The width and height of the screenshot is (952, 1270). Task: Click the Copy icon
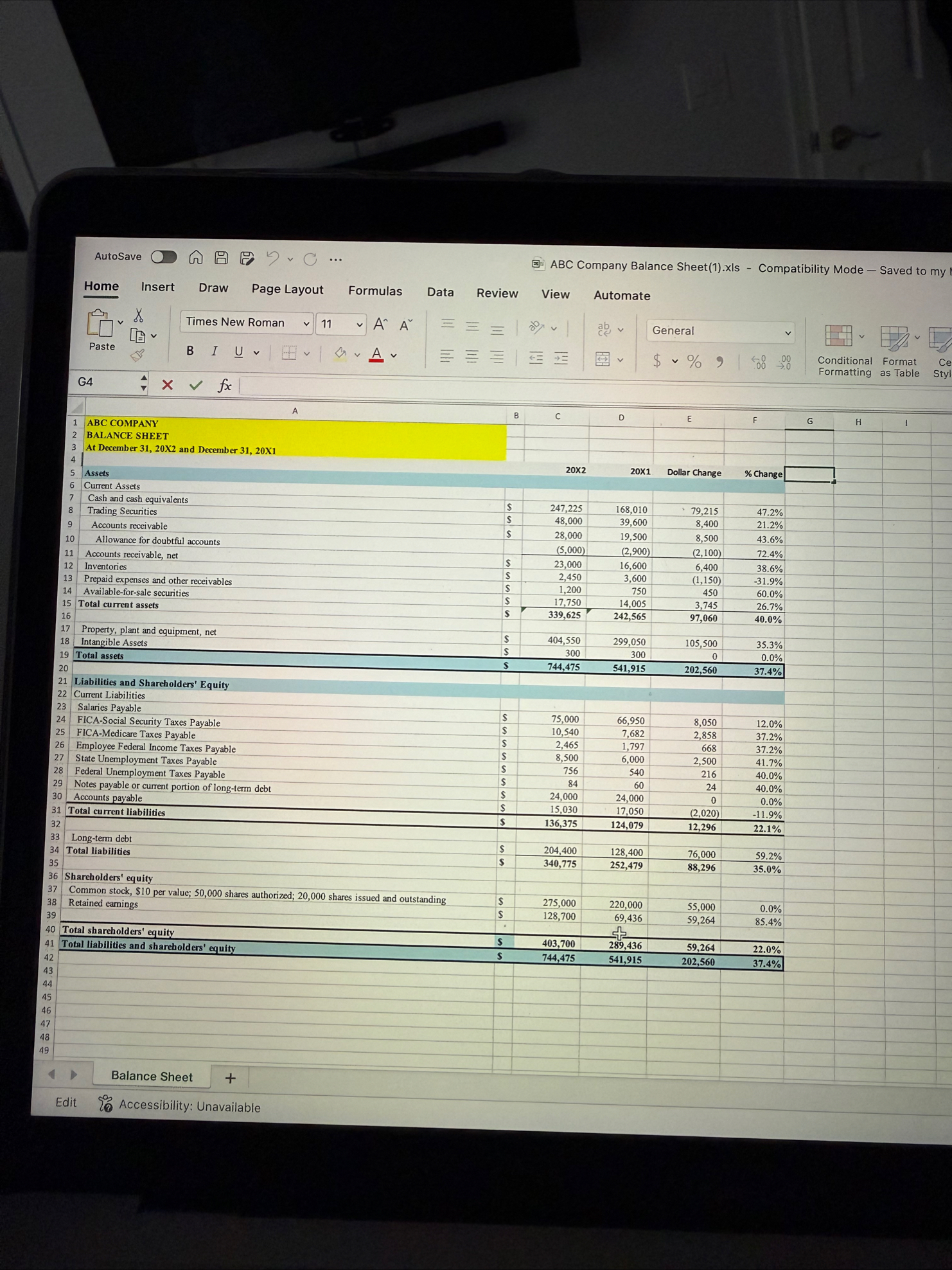[x=137, y=335]
